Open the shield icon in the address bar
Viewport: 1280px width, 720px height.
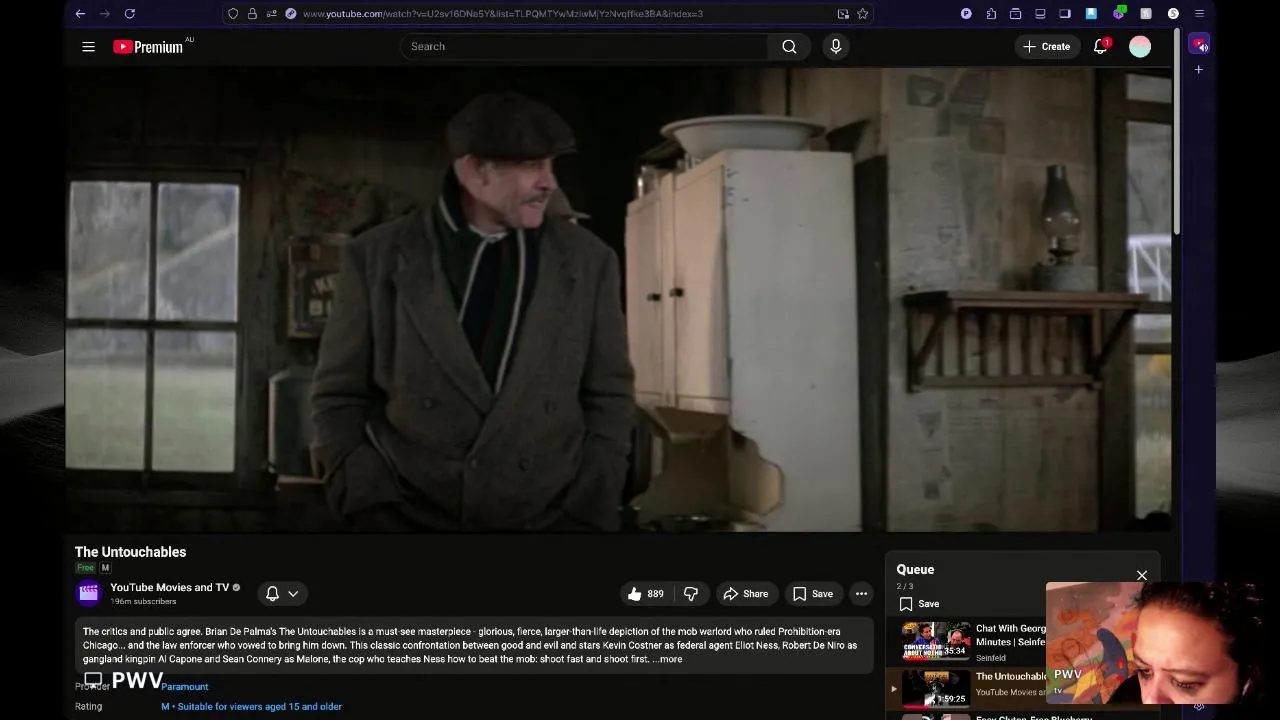(x=233, y=14)
